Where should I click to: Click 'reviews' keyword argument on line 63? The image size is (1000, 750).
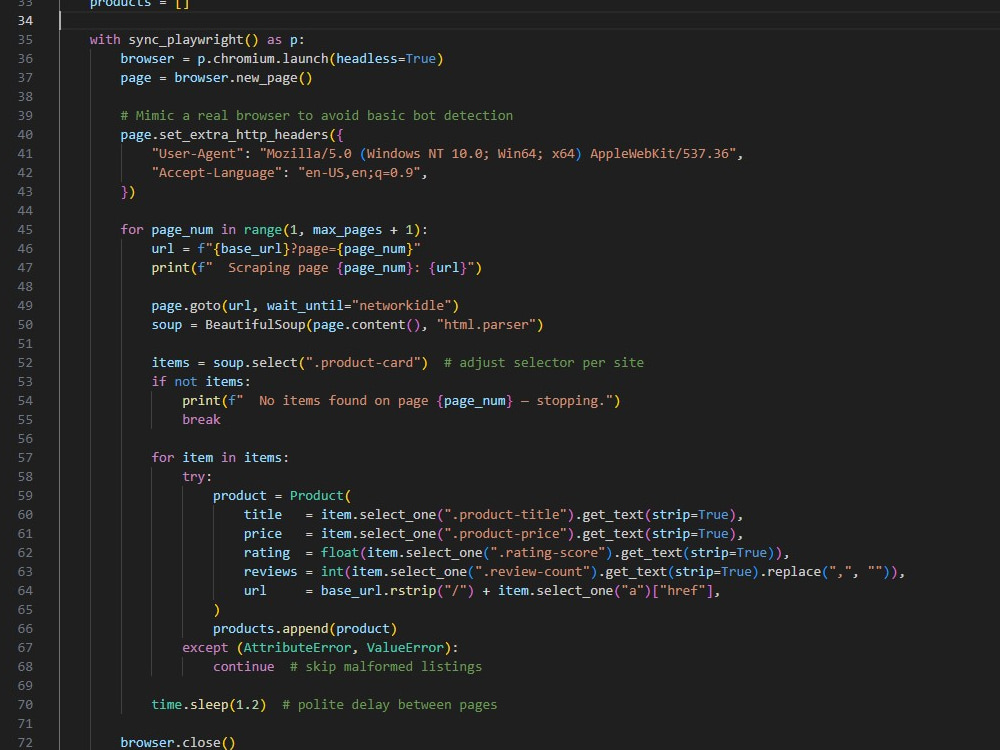(270, 572)
